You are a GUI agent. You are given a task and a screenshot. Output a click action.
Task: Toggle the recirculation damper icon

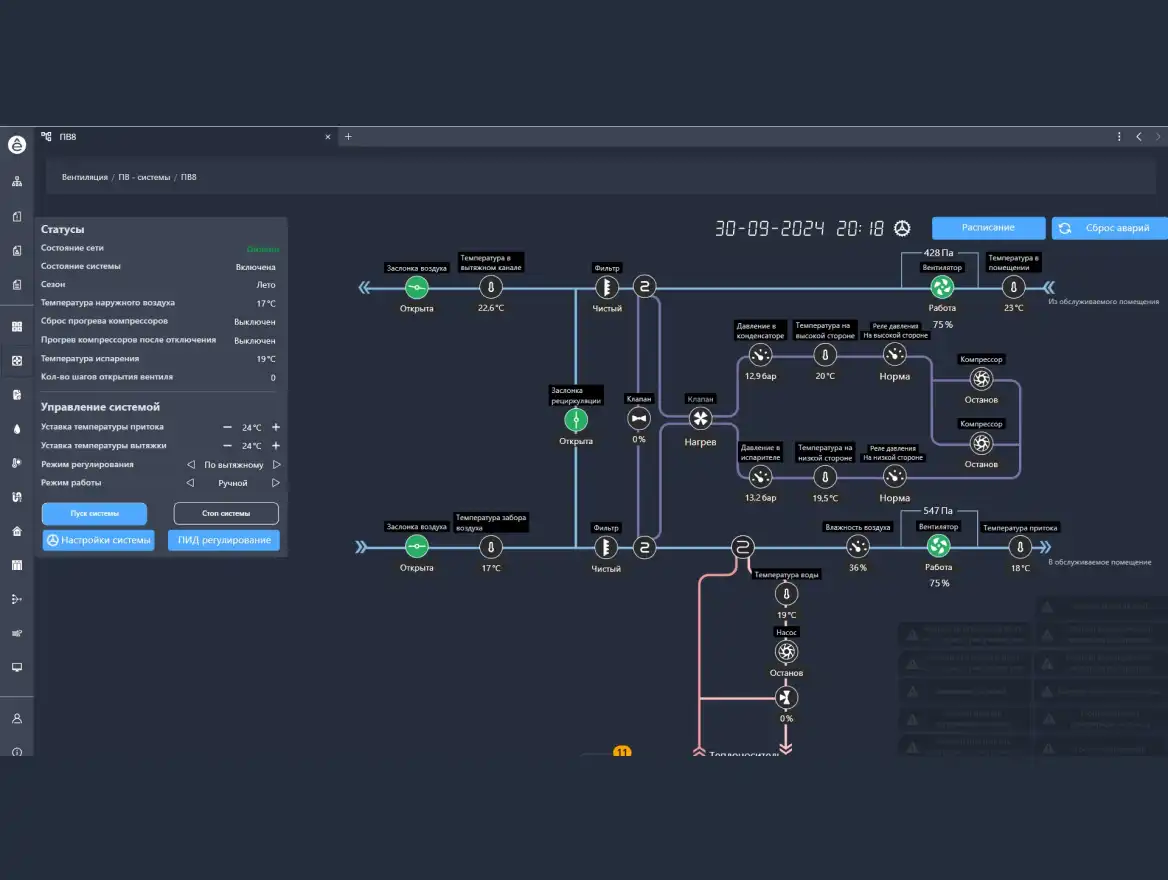[576, 419]
